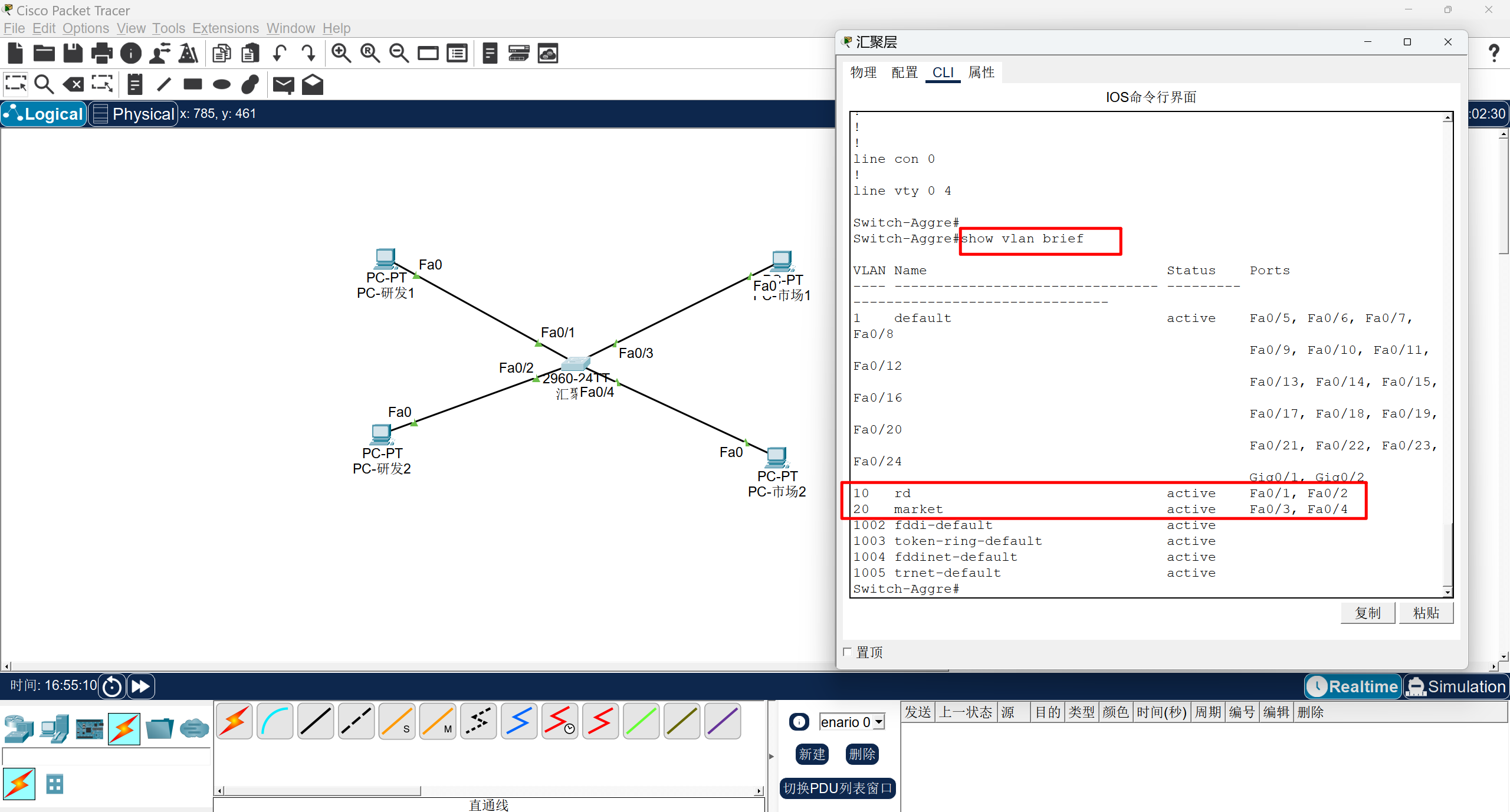The width and height of the screenshot is (1510, 812).
Task: Choose automatic connection lightning cable
Action: [235, 721]
